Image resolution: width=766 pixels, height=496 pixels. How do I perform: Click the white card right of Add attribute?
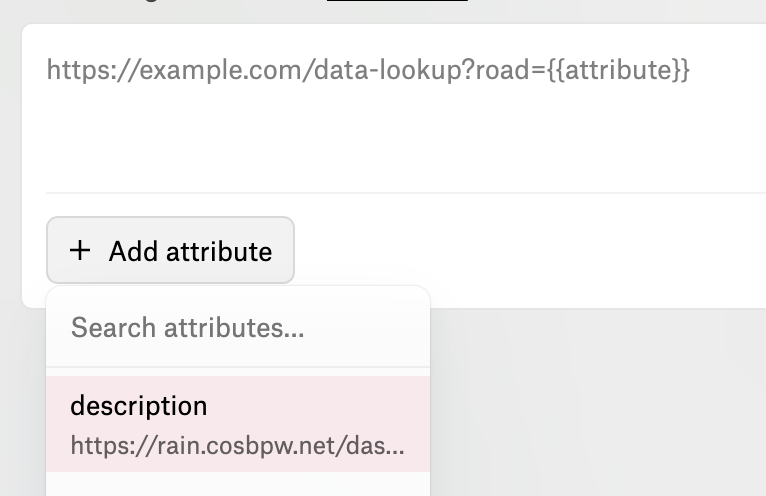(x=530, y=250)
